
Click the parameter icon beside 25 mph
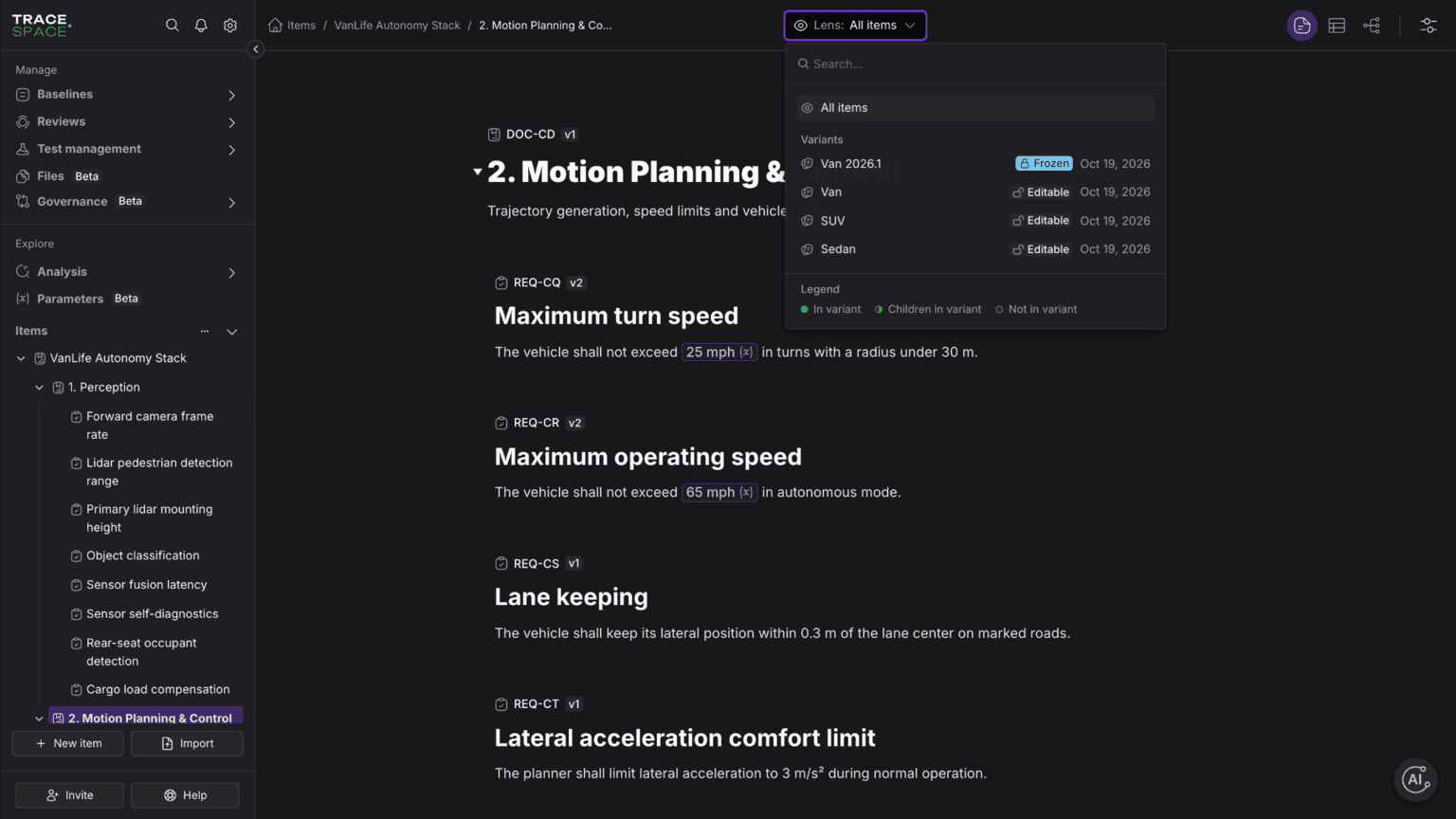pos(747,352)
